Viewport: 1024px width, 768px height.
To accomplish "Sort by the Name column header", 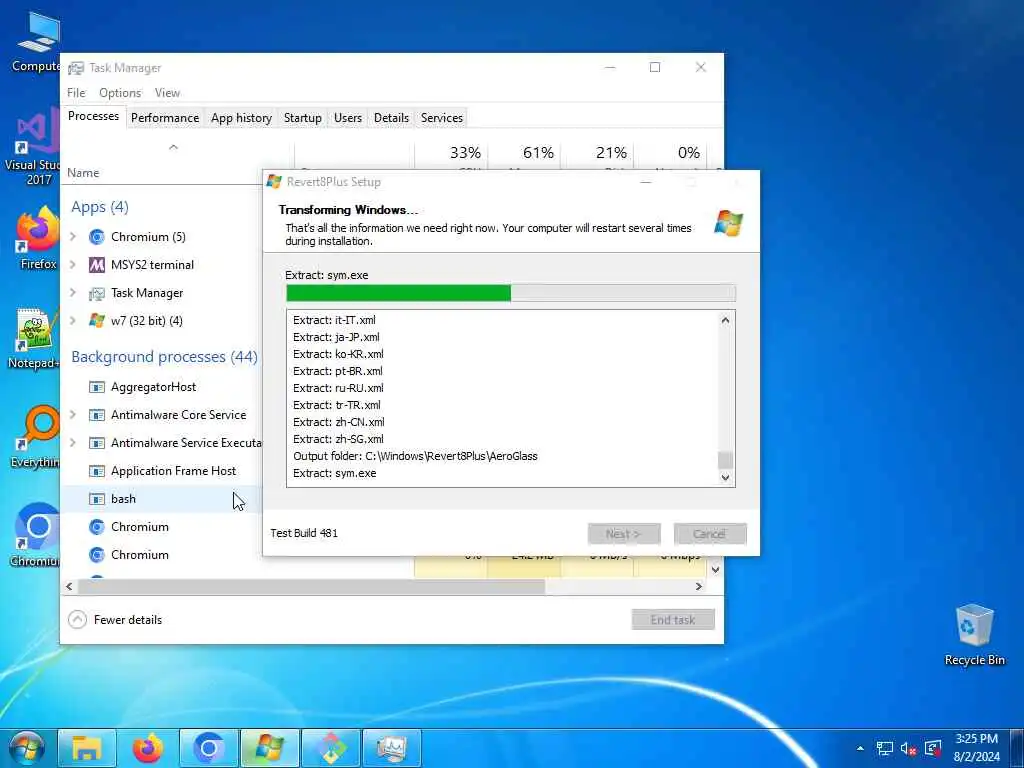I will pyautogui.click(x=83, y=173).
